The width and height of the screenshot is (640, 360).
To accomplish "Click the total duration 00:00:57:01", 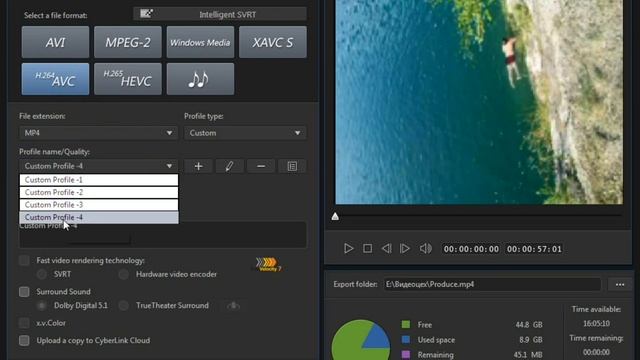I will click(534, 249).
